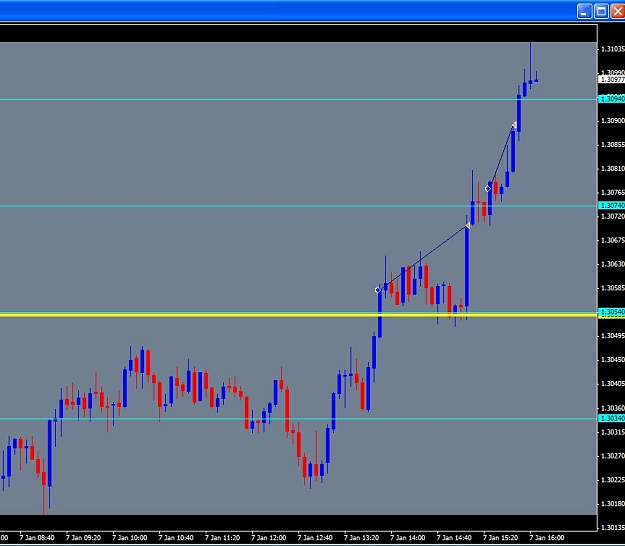625x546 pixels.
Task: Click the 7 Jan 10:00 time label
Action: click(130, 538)
